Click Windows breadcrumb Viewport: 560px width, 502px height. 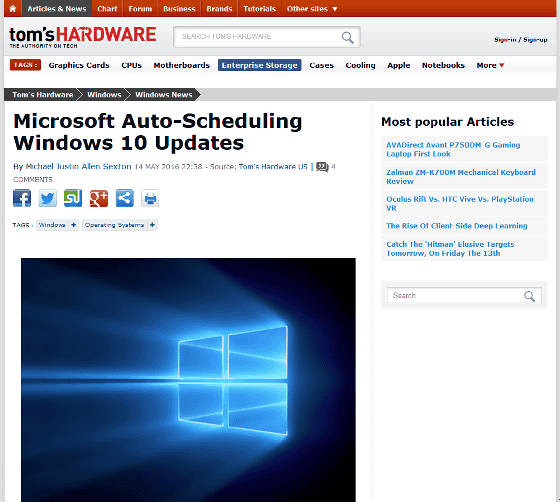coord(104,95)
